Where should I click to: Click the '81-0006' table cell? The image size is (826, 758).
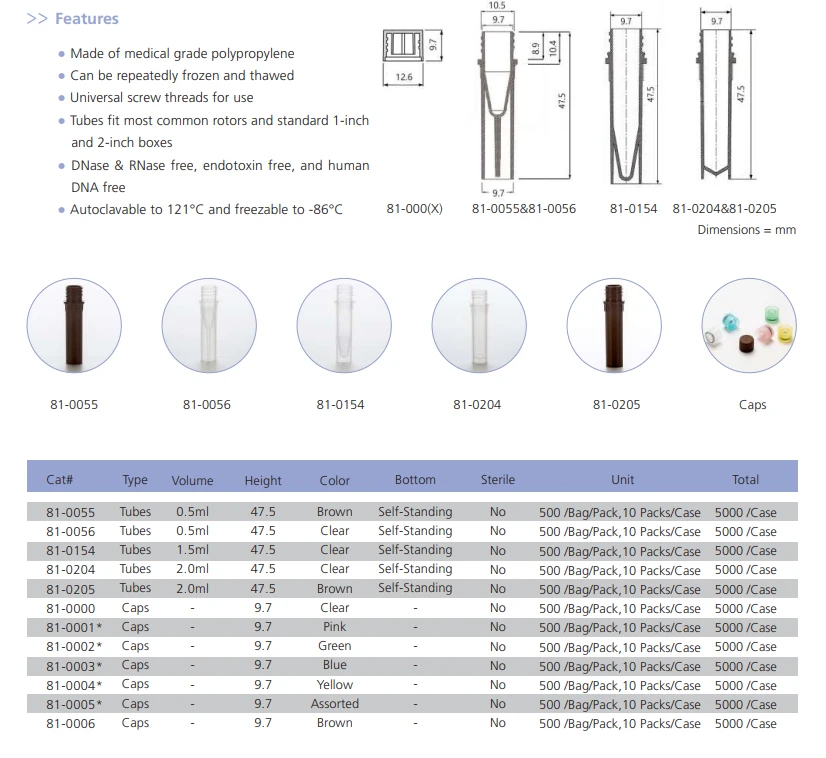click(x=71, y=724)
